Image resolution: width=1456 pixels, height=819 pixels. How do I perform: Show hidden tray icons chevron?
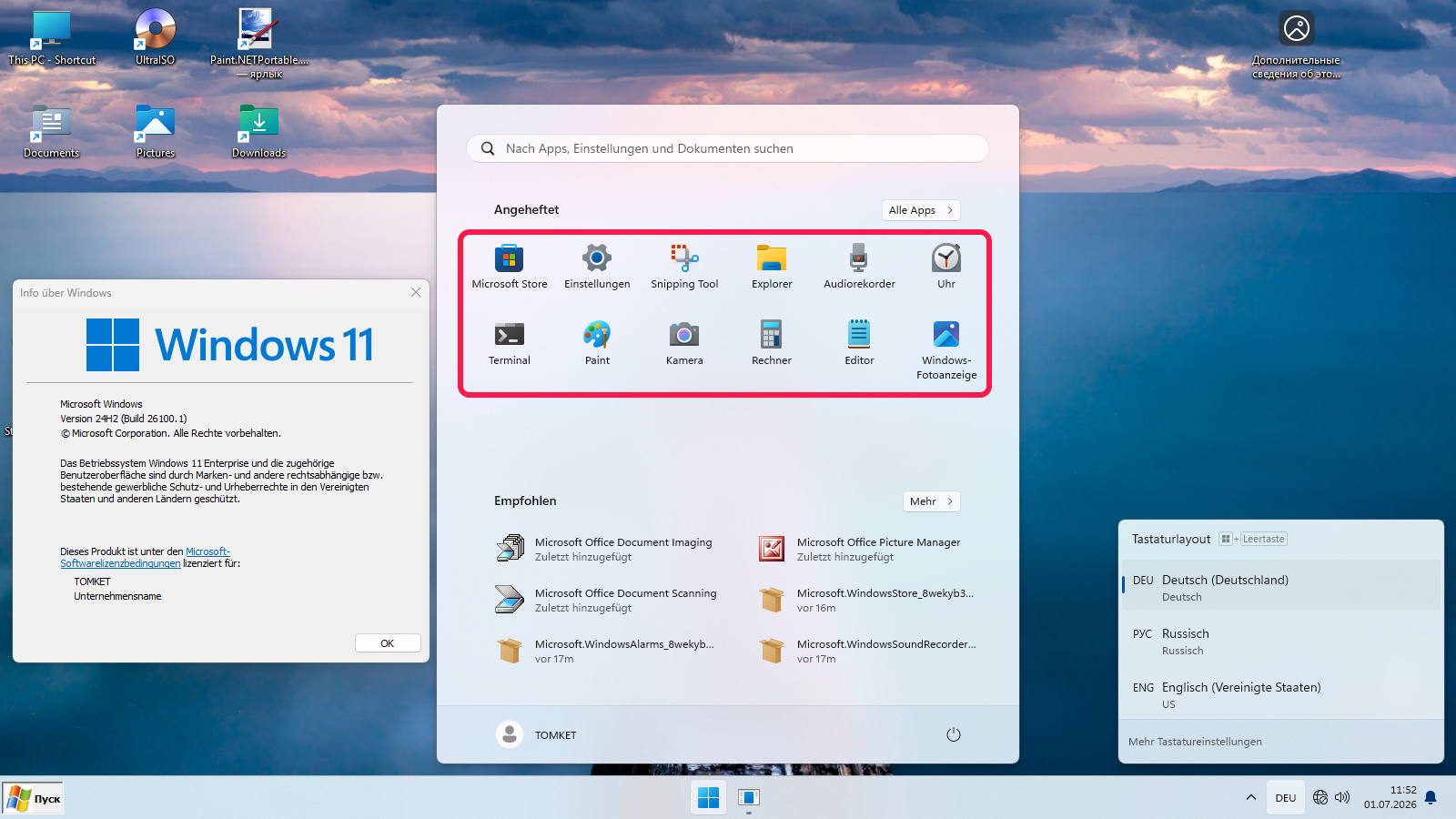click(1251, 797)
